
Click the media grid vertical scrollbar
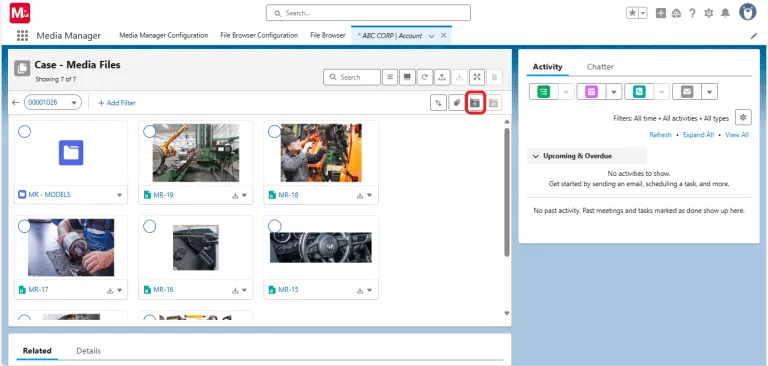(507, 192)
